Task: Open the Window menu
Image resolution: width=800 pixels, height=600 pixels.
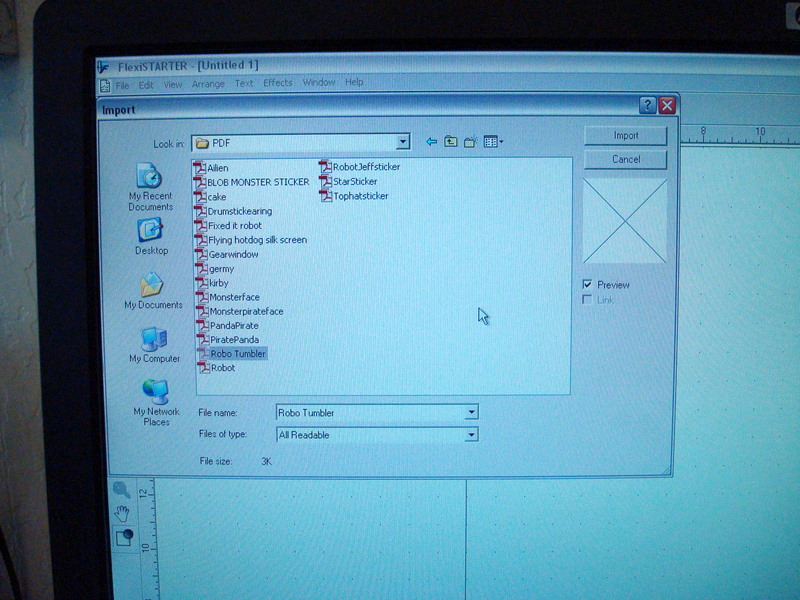Action: coord(319,82)
